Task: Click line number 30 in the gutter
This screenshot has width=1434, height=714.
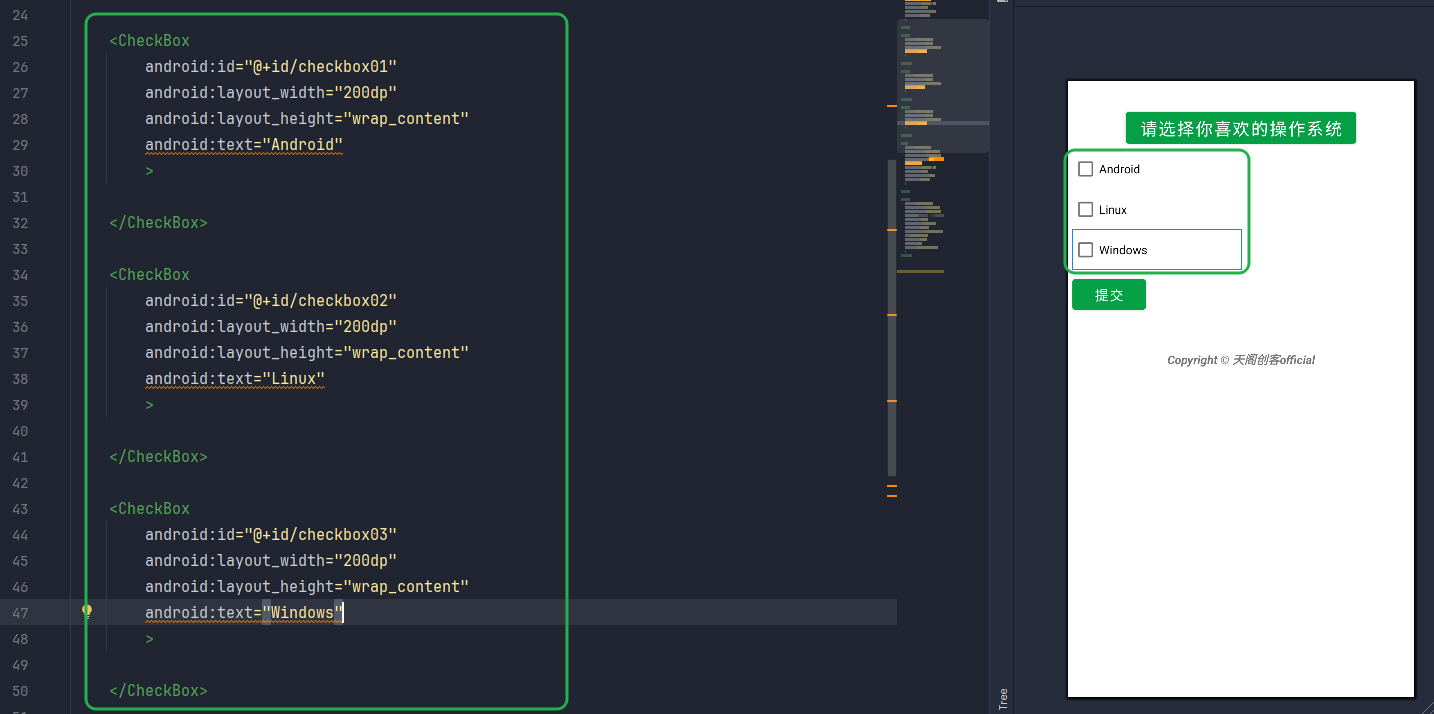Action: click(20, 171)
